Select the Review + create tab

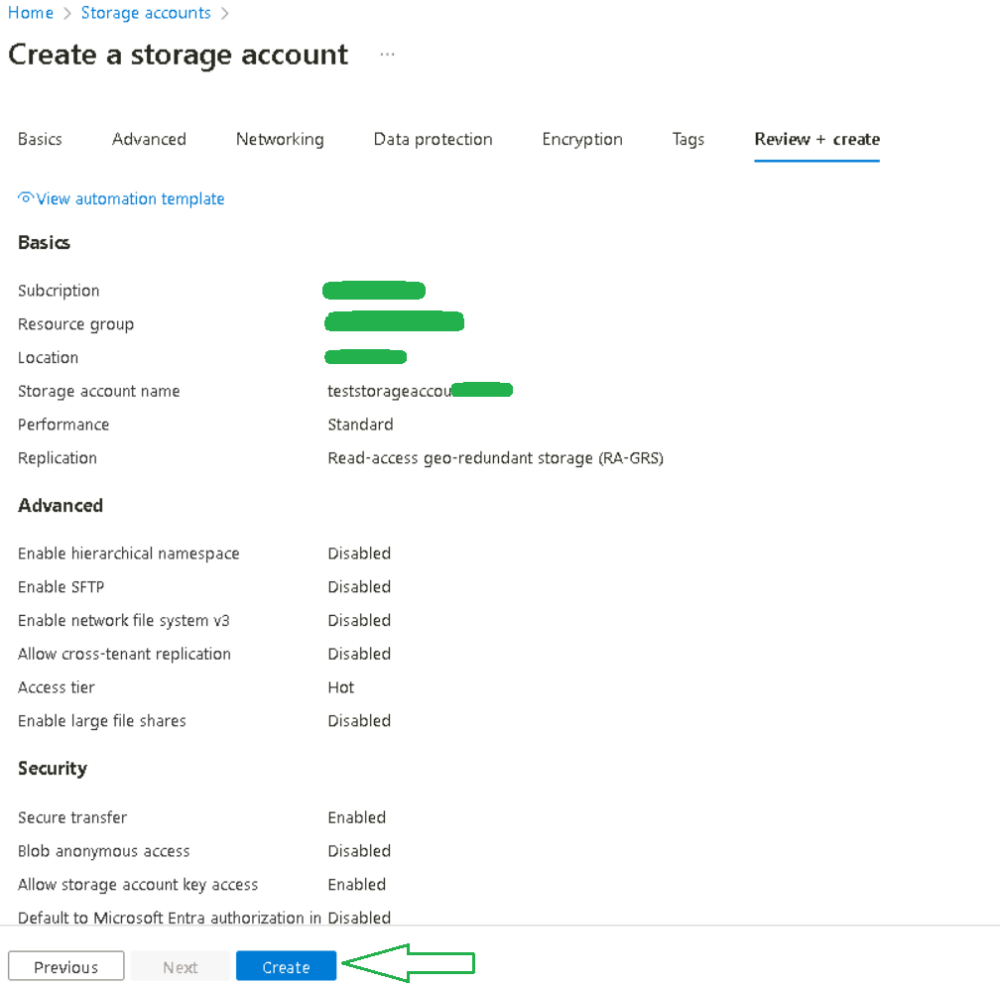817,139
